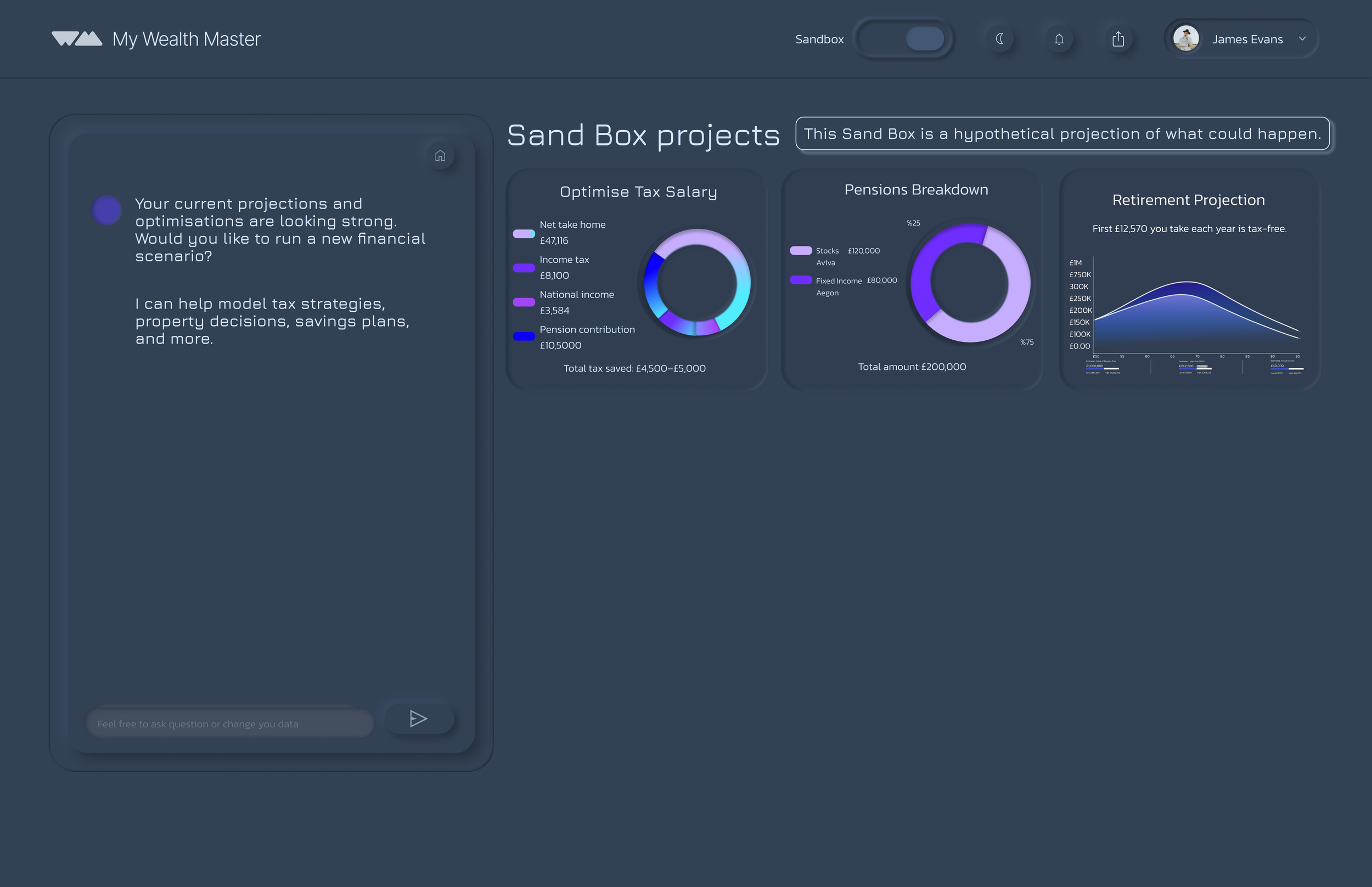Focus the ask question input field
This screenshot has width=1372, height=887.
(x=229, y=723)
